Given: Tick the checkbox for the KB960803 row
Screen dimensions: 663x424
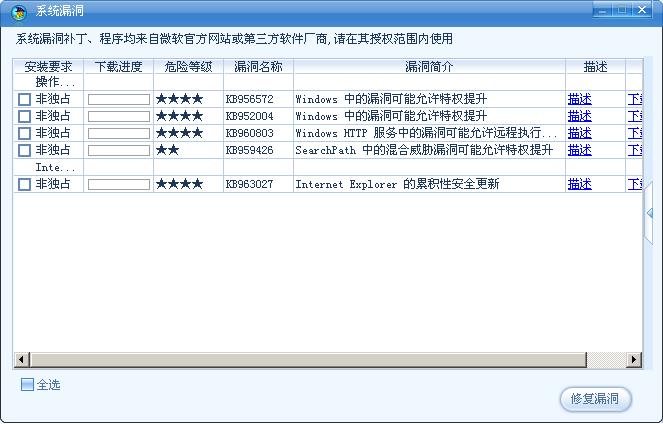Looking at the screenshot, I should [x=25, y=133].
